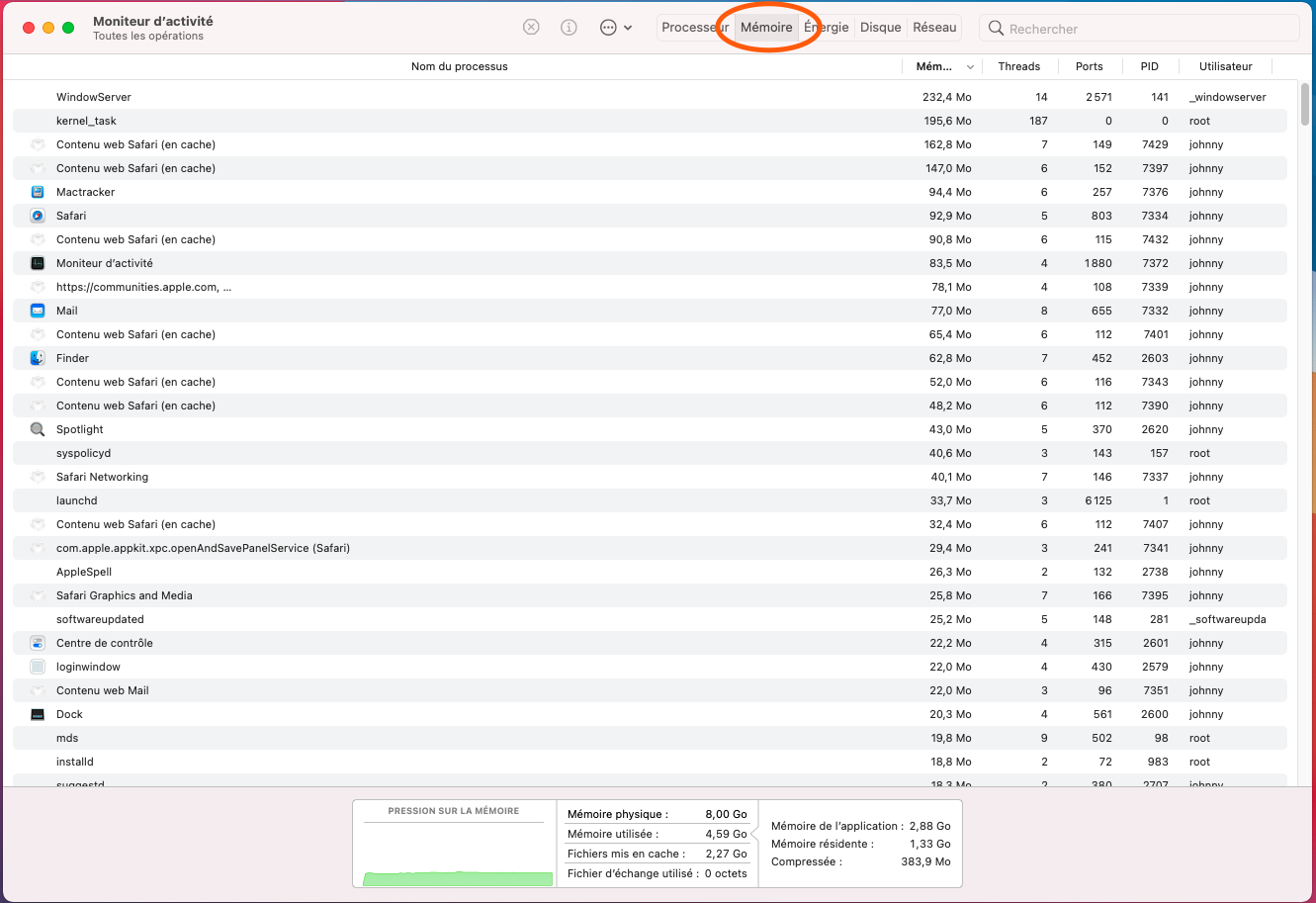Click the process info icon
Screen dimensions: 1316x903
click(x=569, y=28)
